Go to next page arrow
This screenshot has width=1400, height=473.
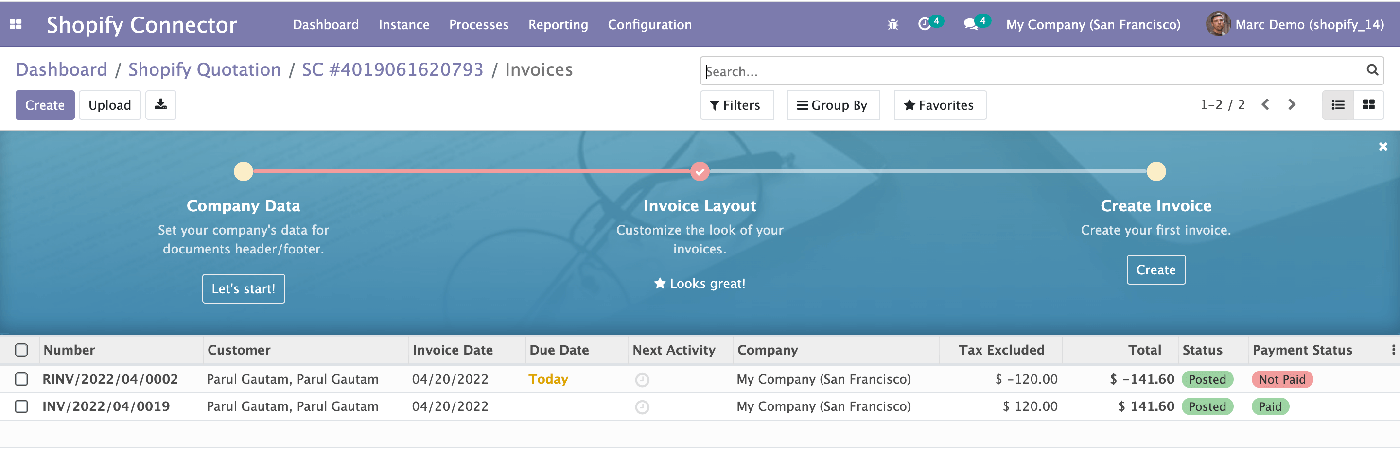pyautogui.click(x=1292, y=104)
